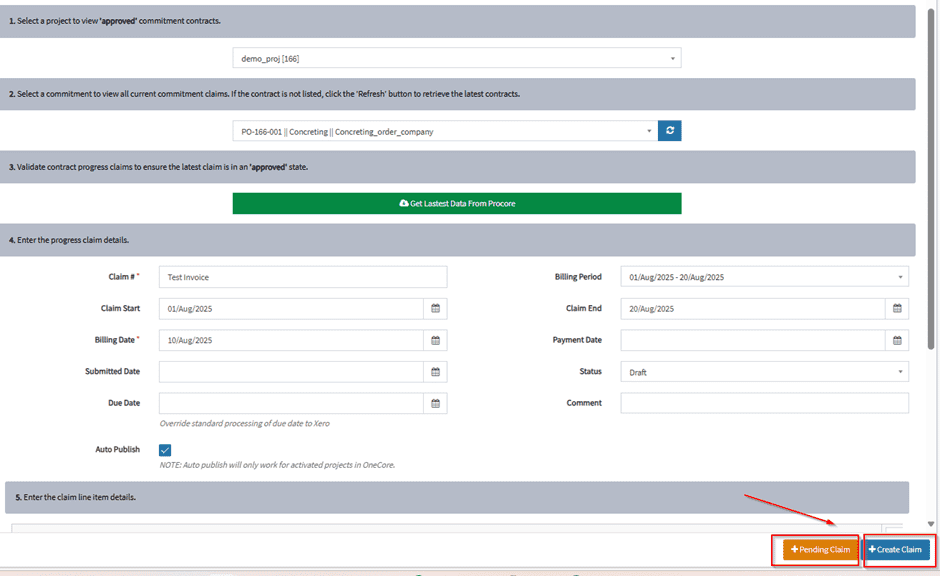Open the Status dropdown set to Draft
The height and width of the screenshot is (576, 940).
764,372
